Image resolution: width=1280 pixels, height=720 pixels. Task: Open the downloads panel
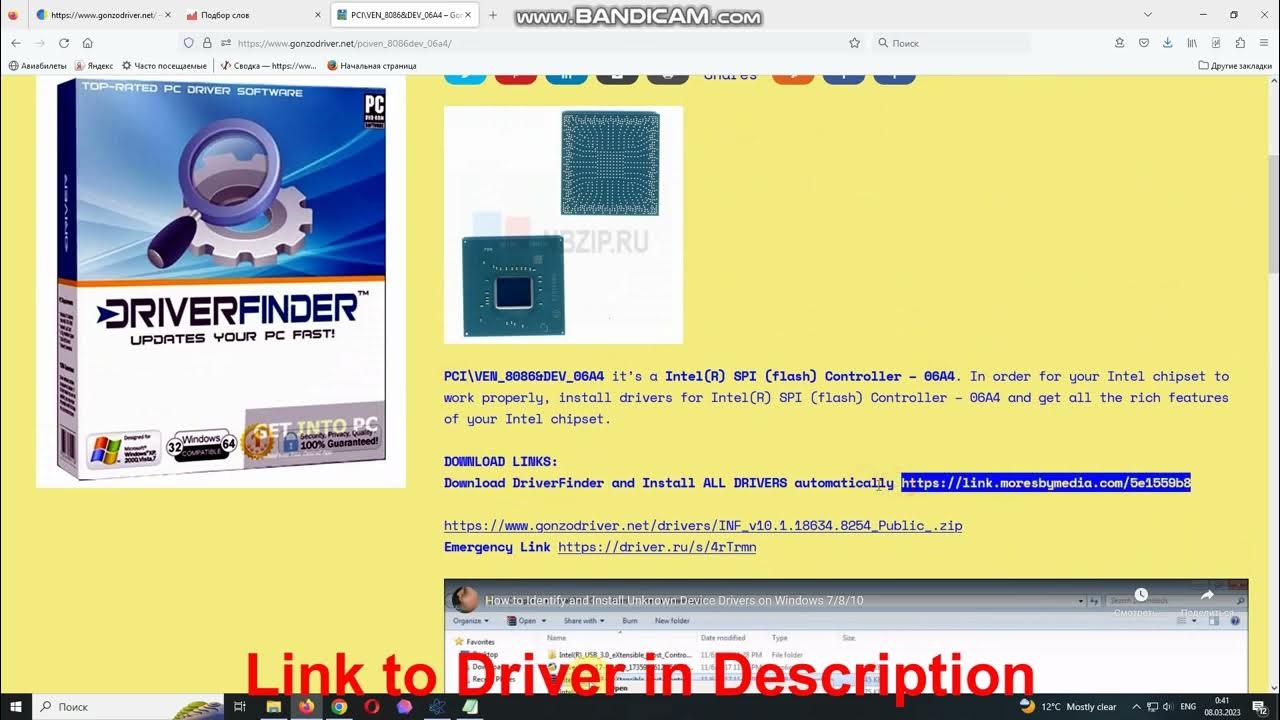[1168, 43]
